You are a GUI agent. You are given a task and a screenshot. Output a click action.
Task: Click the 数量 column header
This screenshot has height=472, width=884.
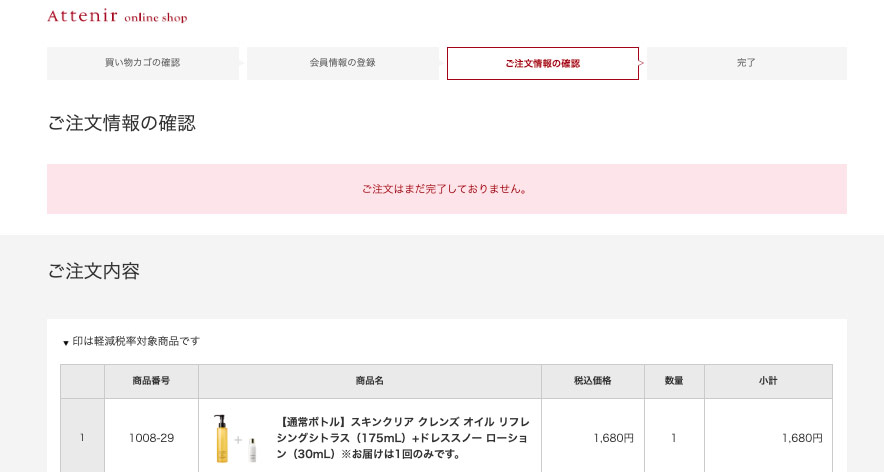click(x=674, y=381)
